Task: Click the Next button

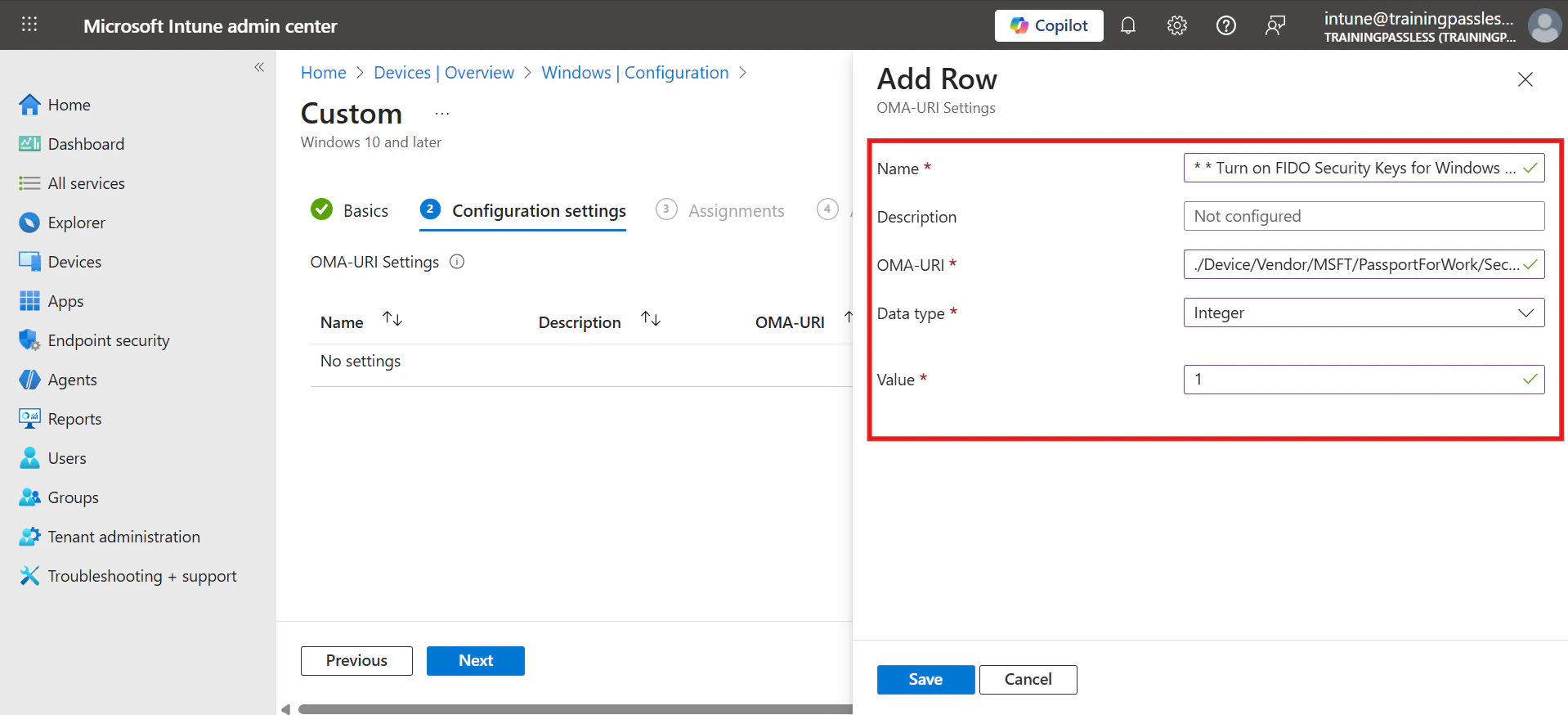Action: 476,661
